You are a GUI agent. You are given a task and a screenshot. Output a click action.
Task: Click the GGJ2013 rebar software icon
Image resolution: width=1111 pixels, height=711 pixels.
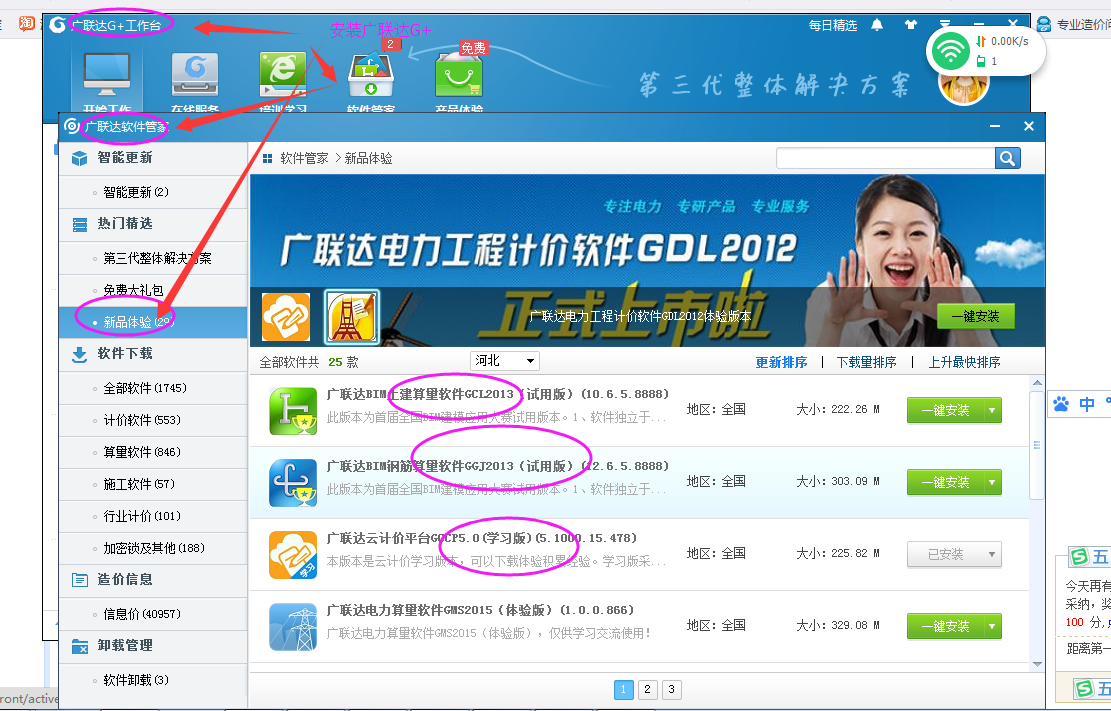coord(293,483)
